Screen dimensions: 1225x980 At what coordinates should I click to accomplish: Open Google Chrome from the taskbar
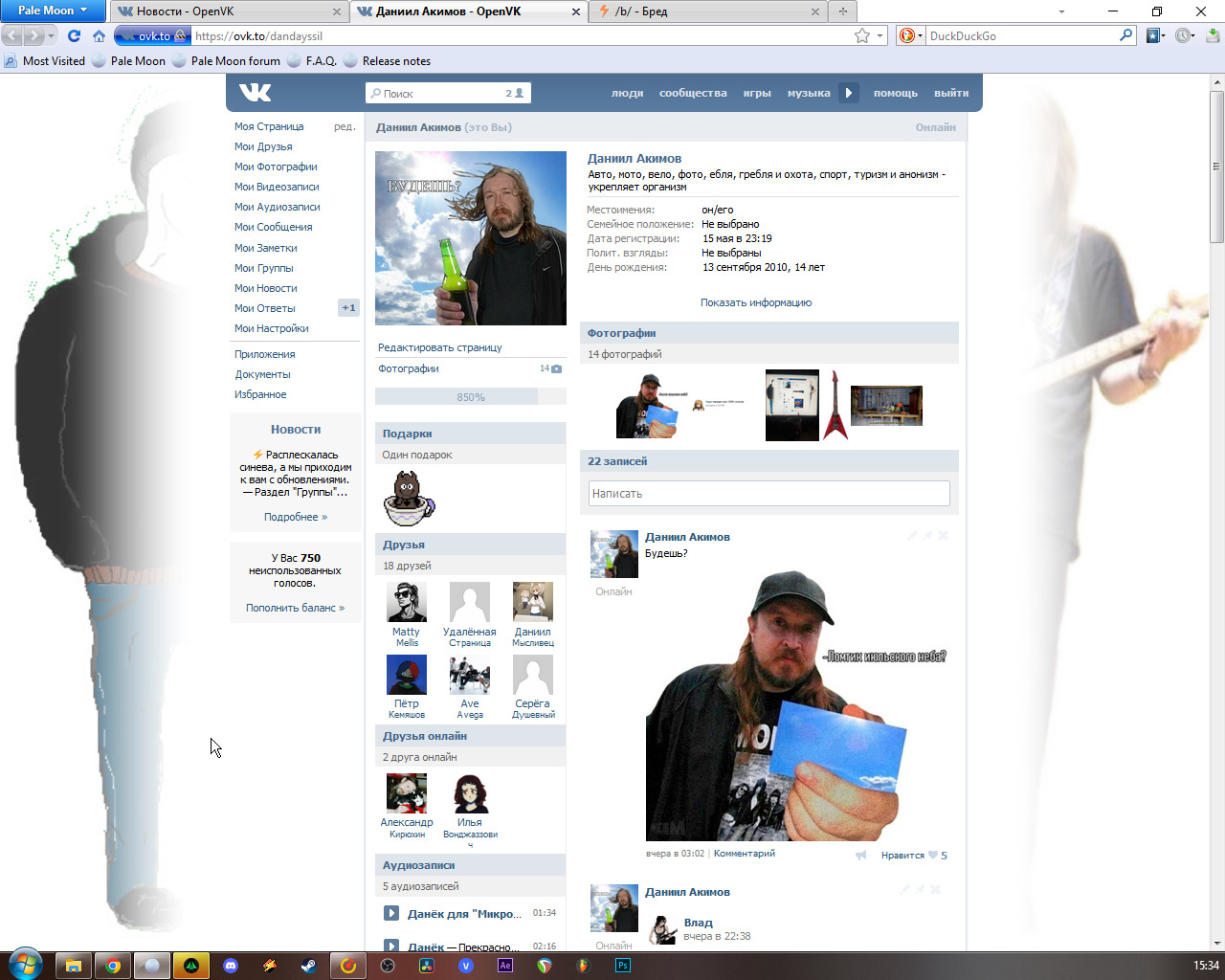(x=112, y=966)
